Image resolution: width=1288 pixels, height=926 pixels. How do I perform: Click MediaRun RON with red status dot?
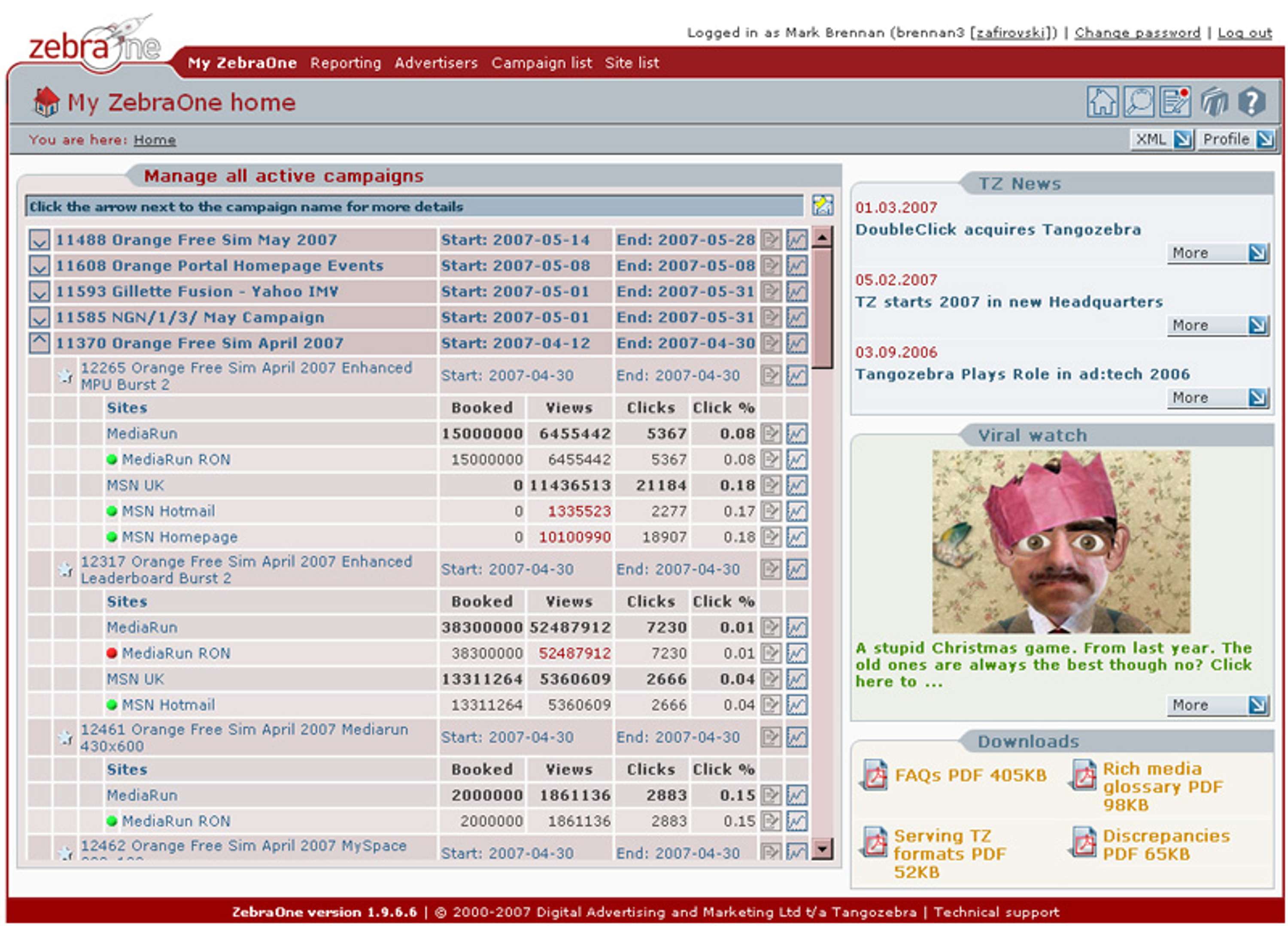click(176, 653)
